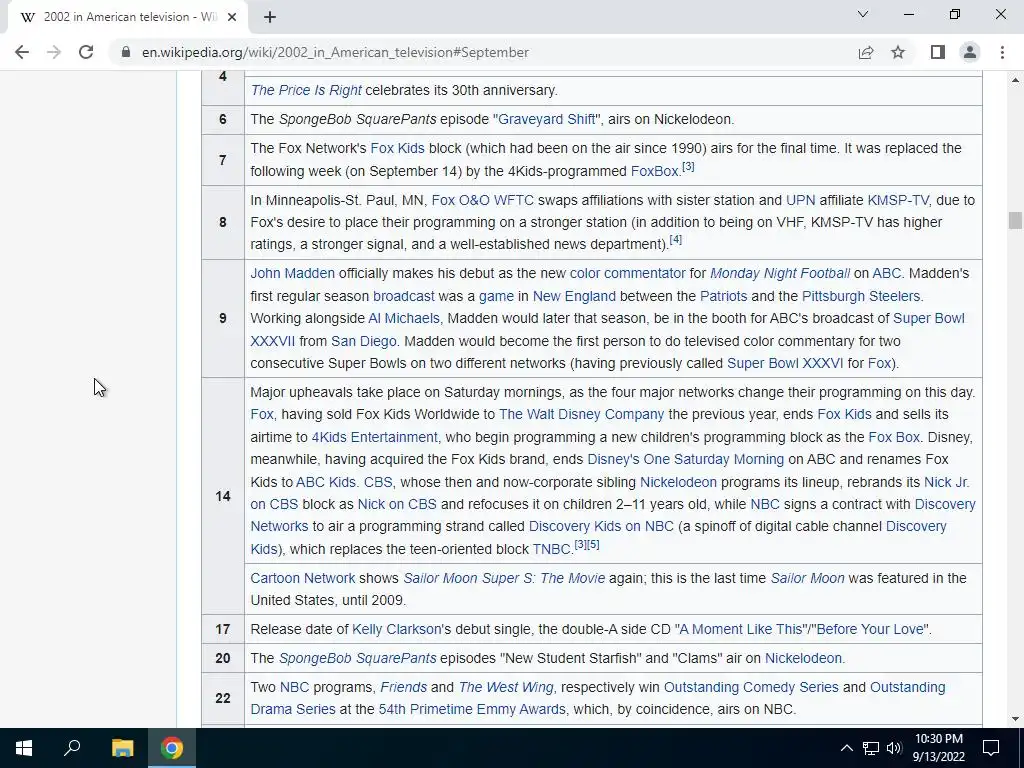The image size is (1024, 768).
Task: Open File Explorer from taskbar
Action: 122,748
